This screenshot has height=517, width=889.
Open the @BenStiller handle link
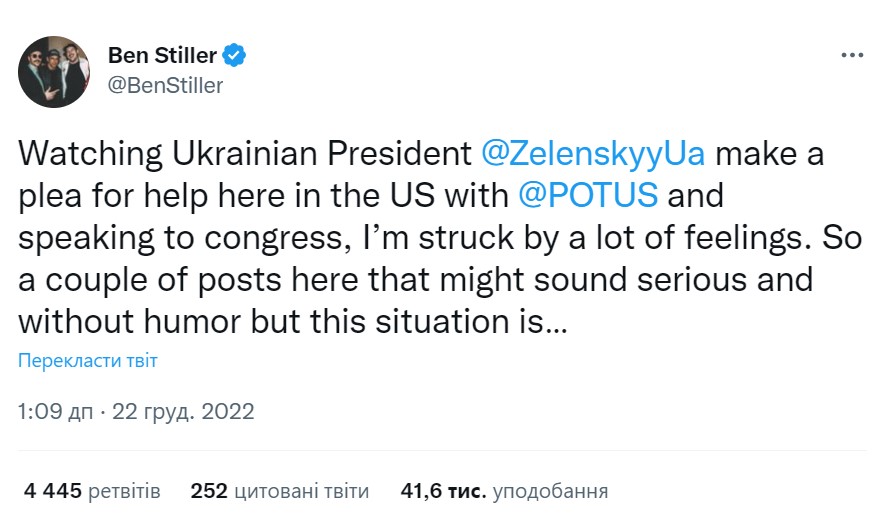(165, 85)
